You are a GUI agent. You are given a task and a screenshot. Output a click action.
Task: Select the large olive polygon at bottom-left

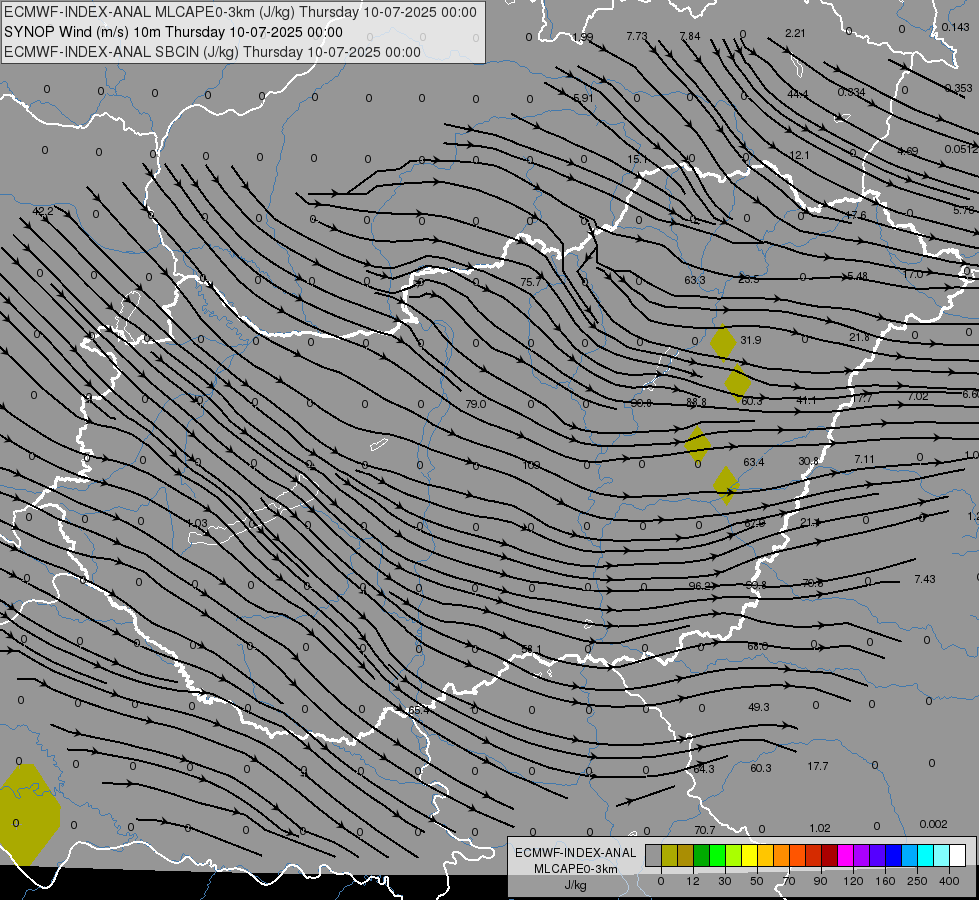(x=28, y=815)
